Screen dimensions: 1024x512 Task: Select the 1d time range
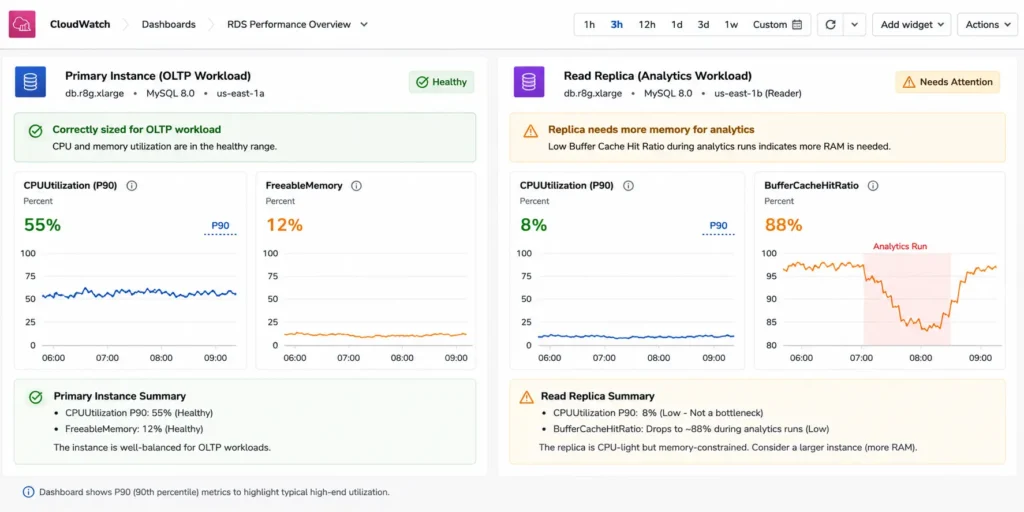(677, 24)
